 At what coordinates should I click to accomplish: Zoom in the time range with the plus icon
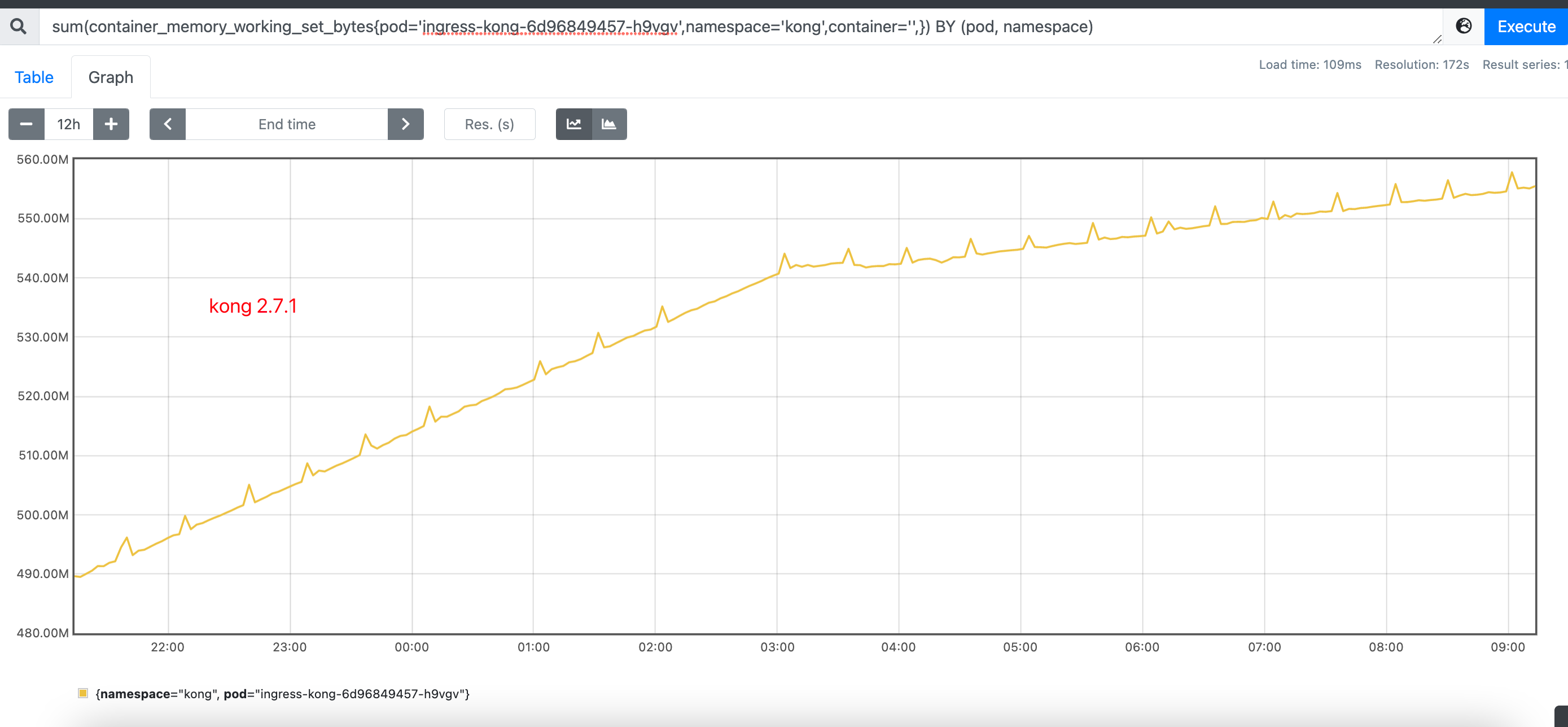pyautogui.click(x=111, y=124)
